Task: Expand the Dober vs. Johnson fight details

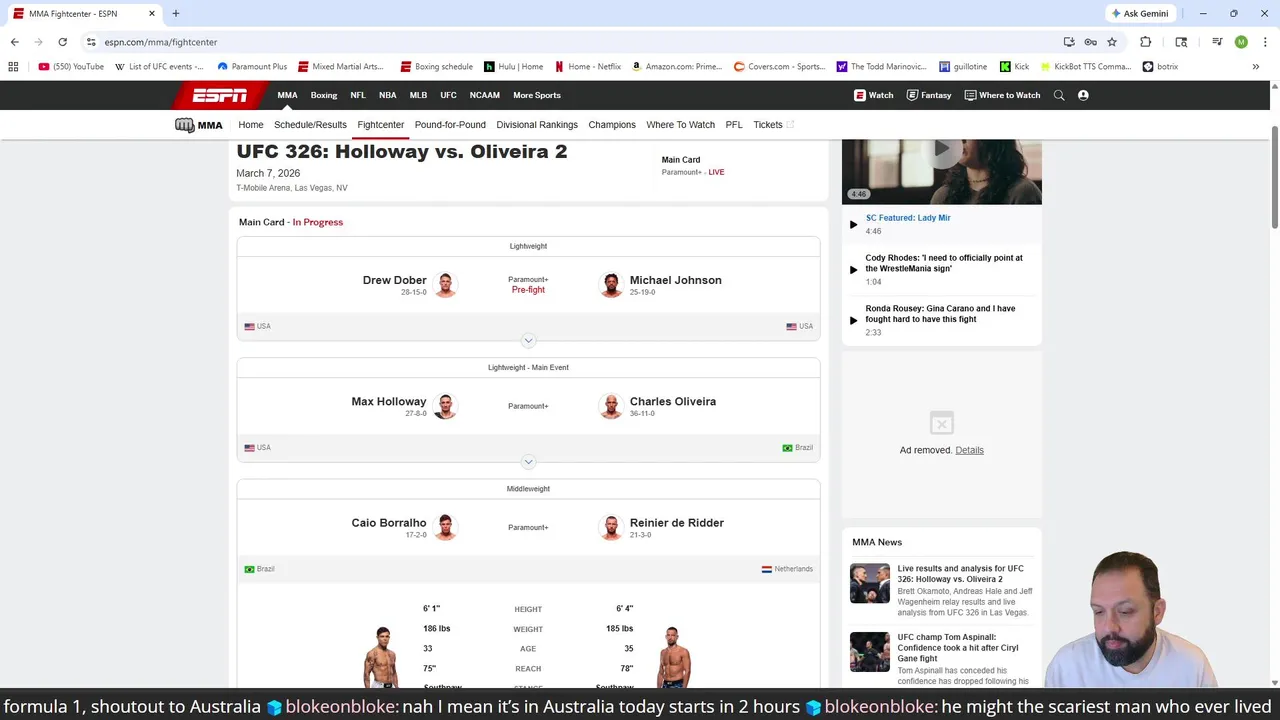Action: pos(528,341)
